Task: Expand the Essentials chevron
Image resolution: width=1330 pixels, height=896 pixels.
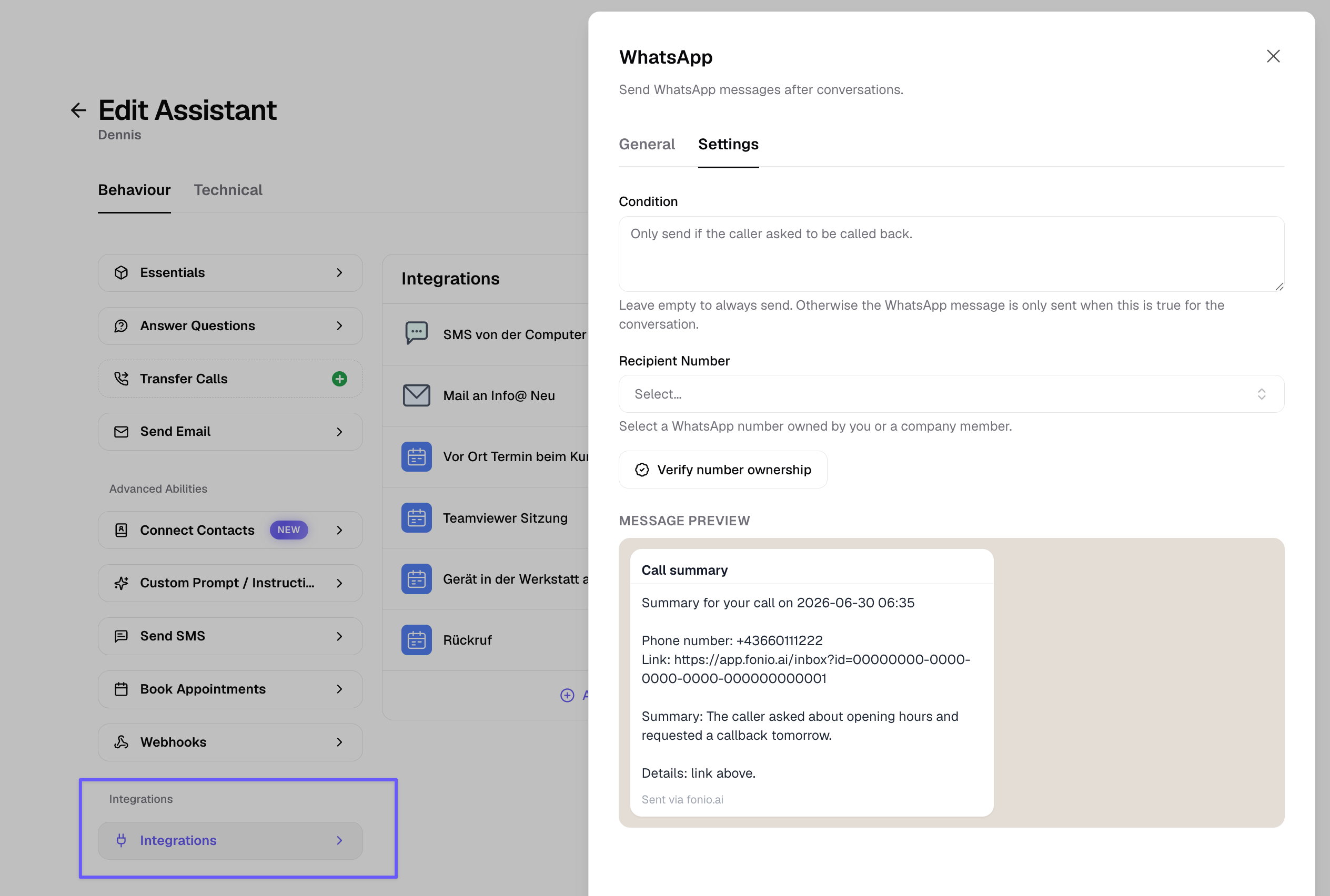Action: coord(340,272)
